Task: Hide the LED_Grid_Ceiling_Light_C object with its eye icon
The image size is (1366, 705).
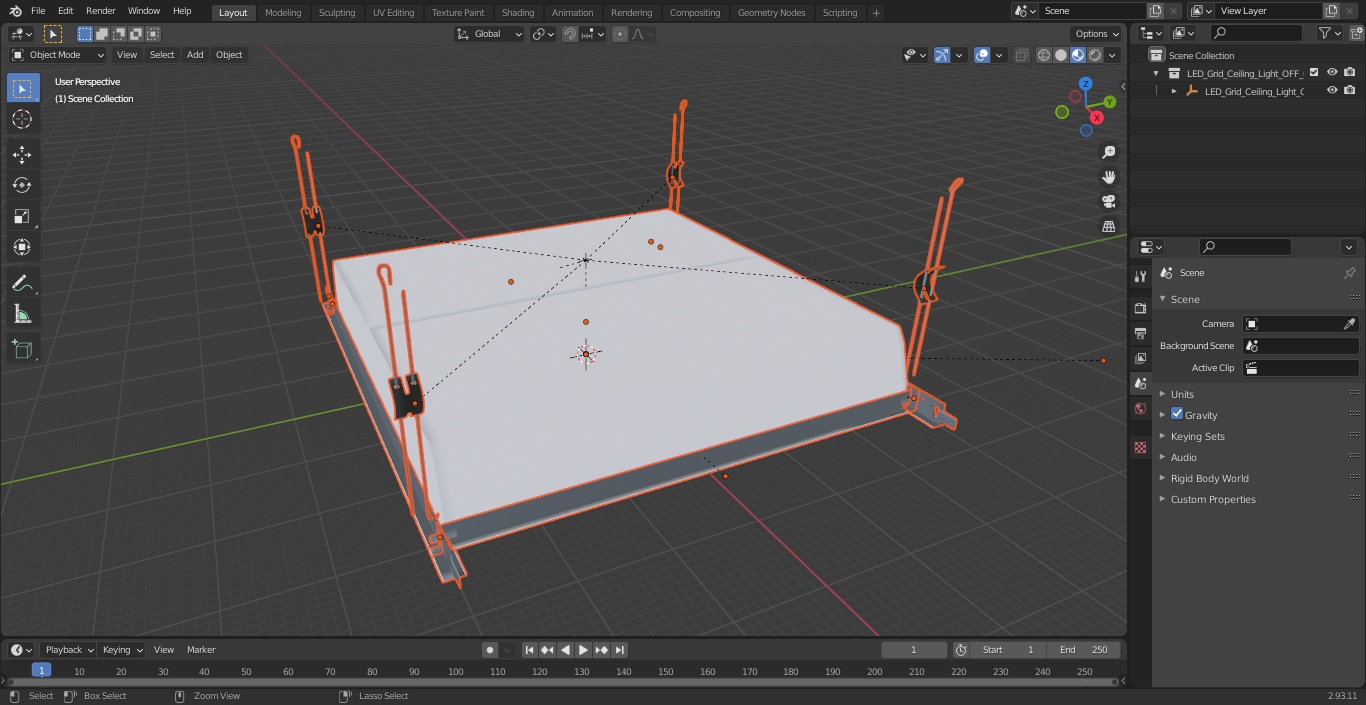Action: pyautogui.click(x=1332, y=91)
